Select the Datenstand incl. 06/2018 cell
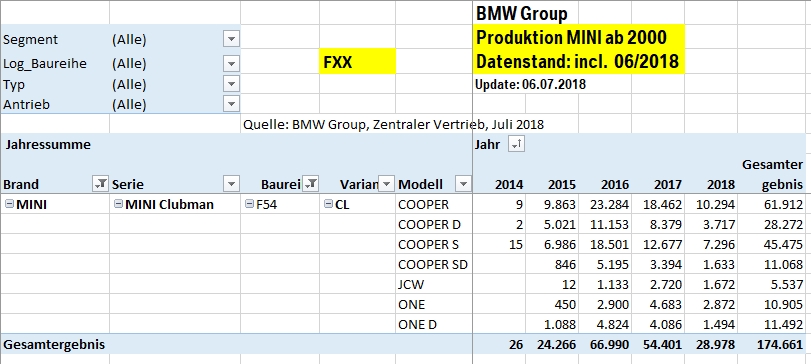811x364 pixels. point(578,62)
